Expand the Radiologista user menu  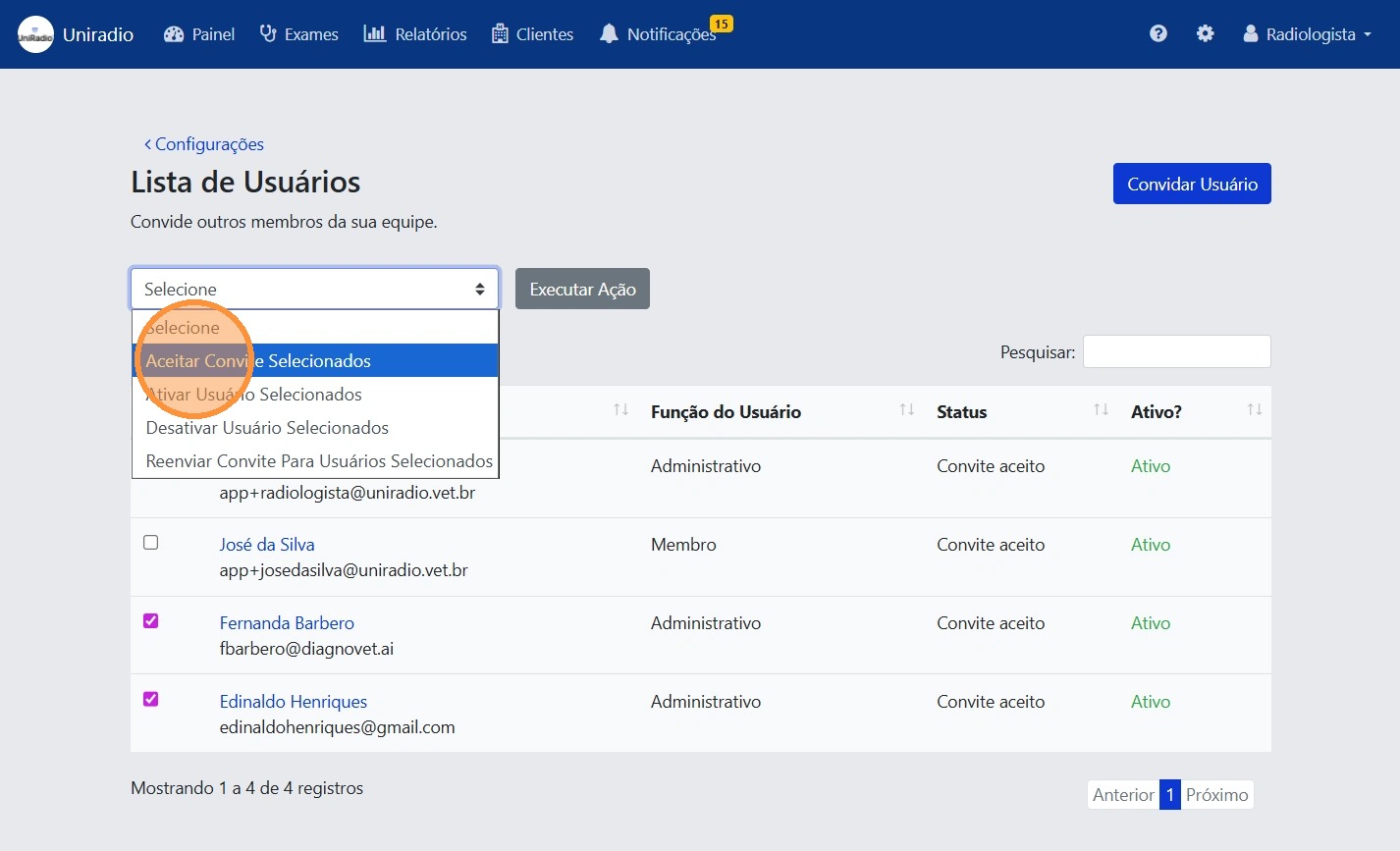point(1308,34)
